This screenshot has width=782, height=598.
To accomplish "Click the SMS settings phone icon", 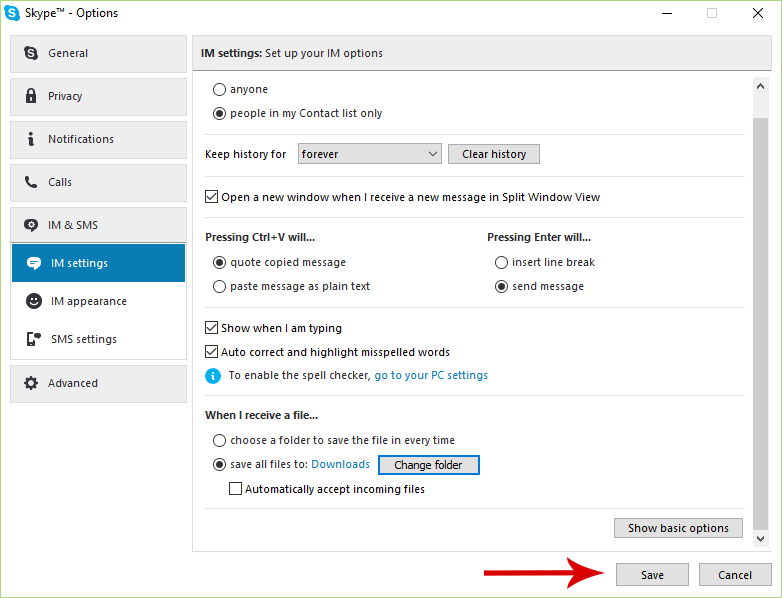I will coord(34,339).
